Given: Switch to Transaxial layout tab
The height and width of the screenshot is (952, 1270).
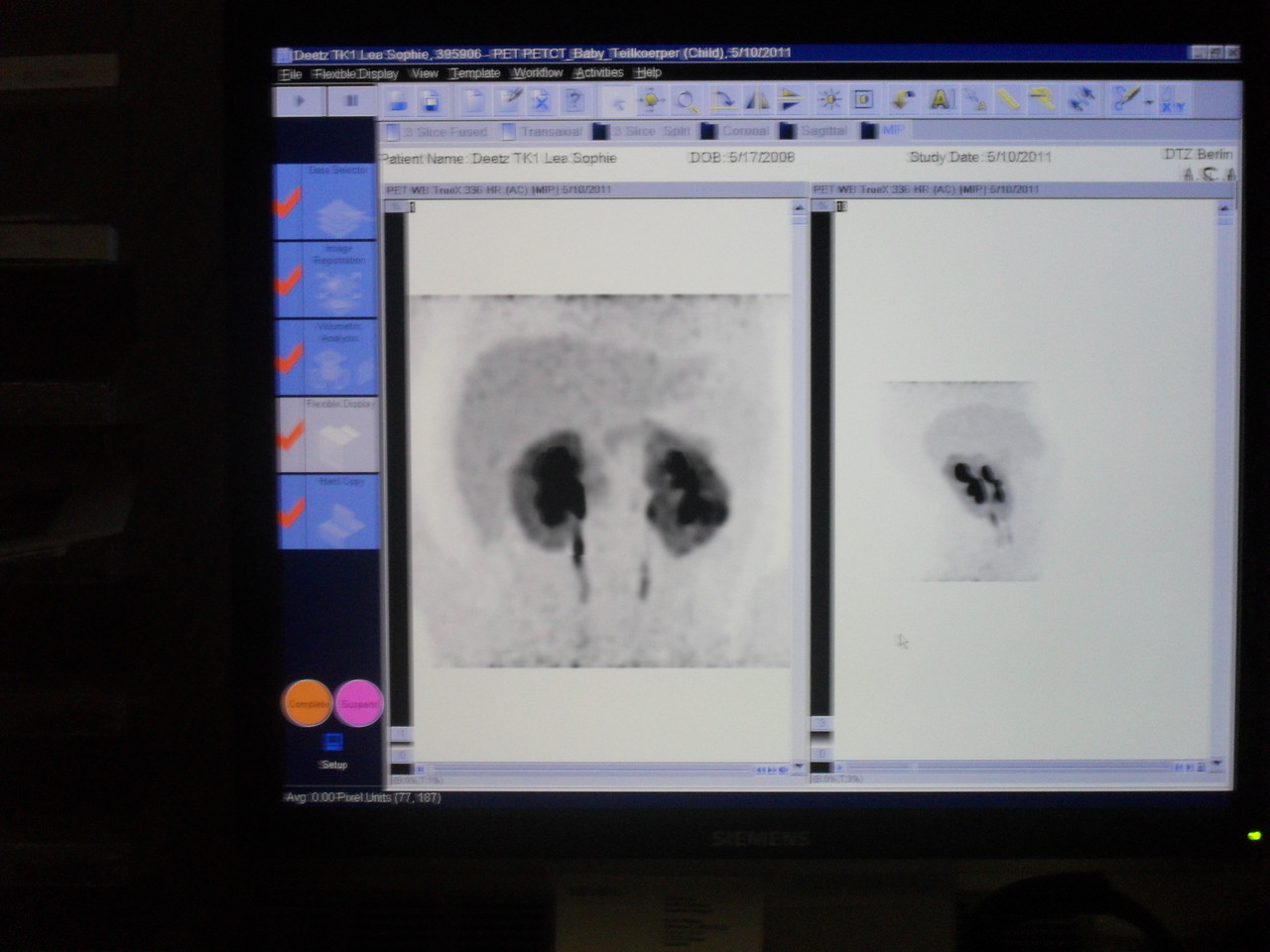Looking at the screenshot, I should tap(543, 131).
